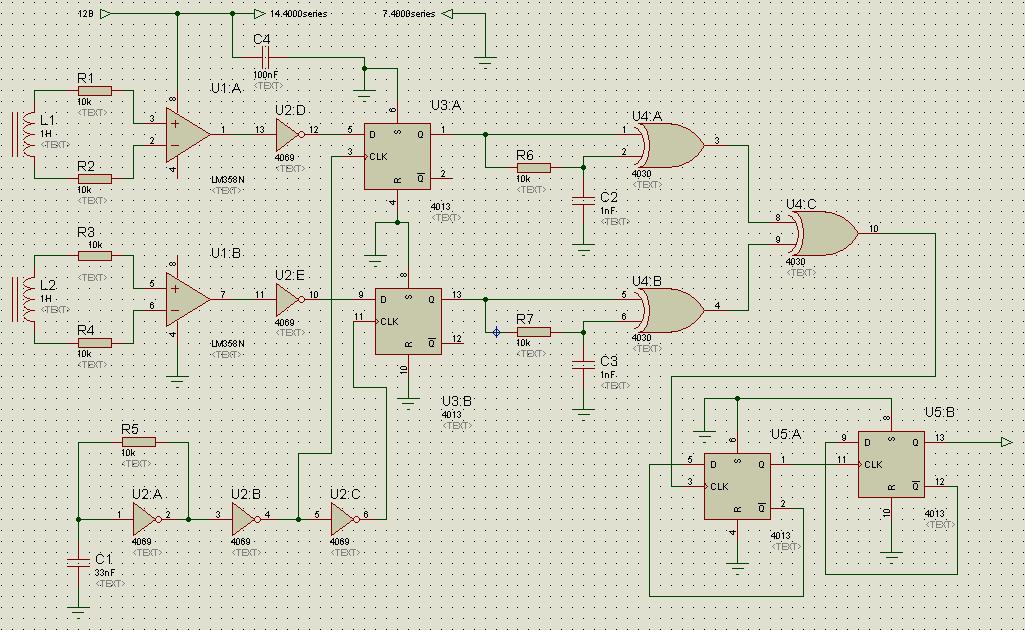
Task: Click the blue junction marker near R7
Action: [496, 332]
